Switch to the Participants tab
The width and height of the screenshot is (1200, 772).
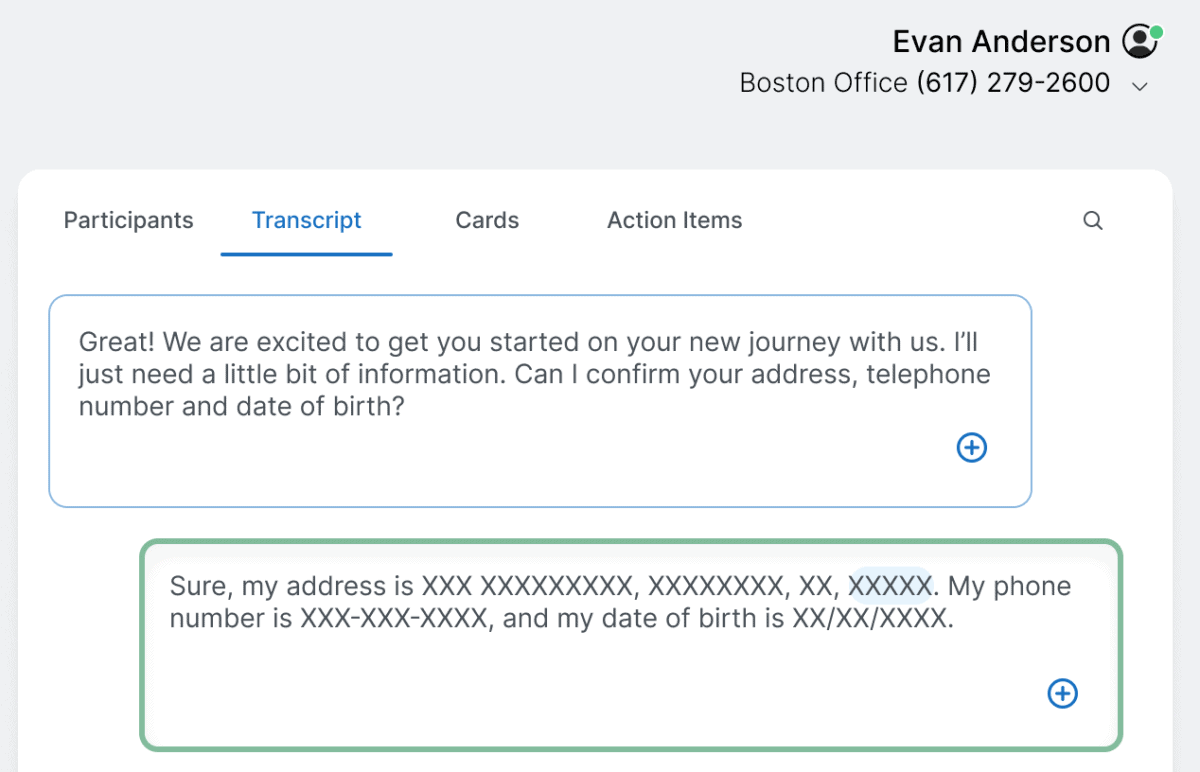point(128,220)
